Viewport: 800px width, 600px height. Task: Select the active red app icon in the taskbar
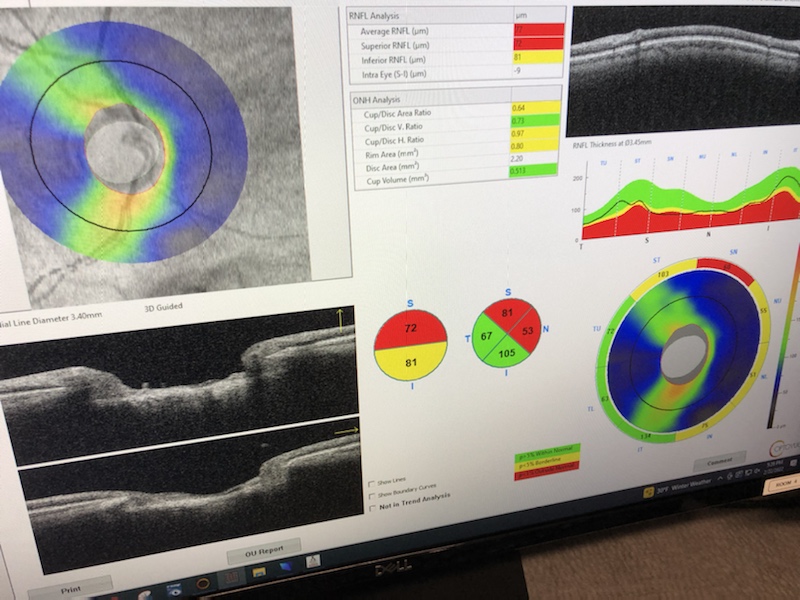[x=231, y=577]
